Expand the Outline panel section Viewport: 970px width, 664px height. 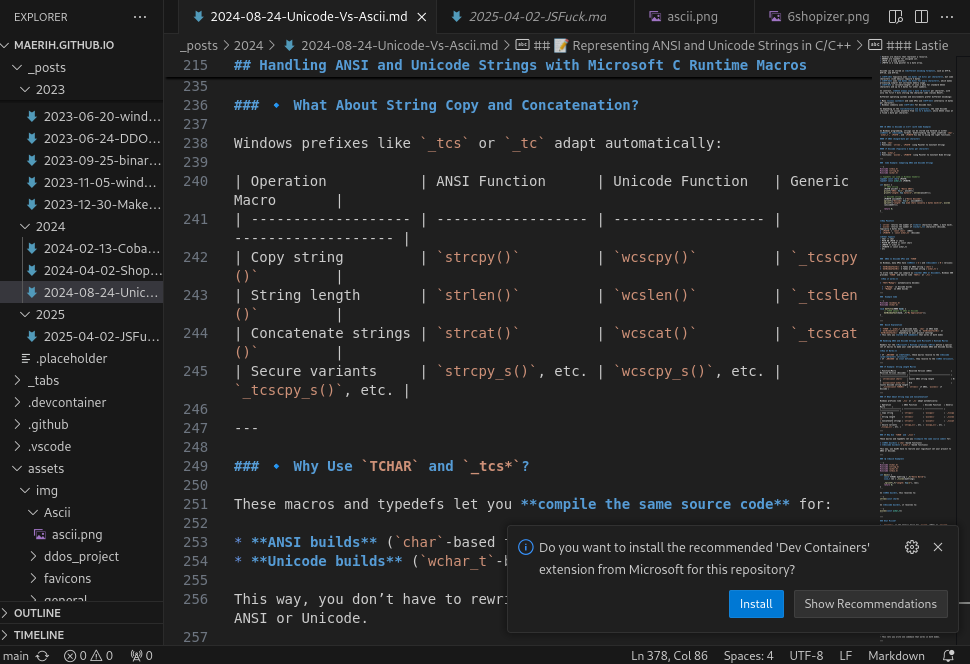[x=38, y=613]
